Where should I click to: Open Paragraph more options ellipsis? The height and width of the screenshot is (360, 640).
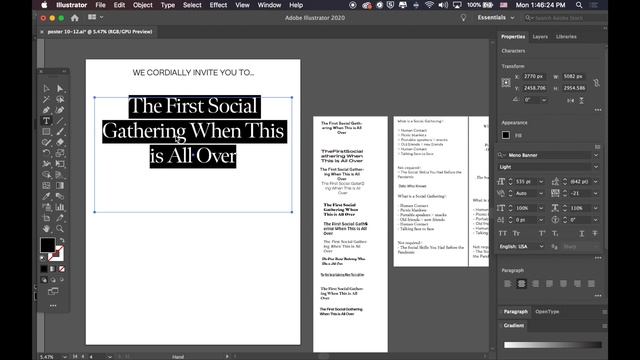tap(598, 296)
